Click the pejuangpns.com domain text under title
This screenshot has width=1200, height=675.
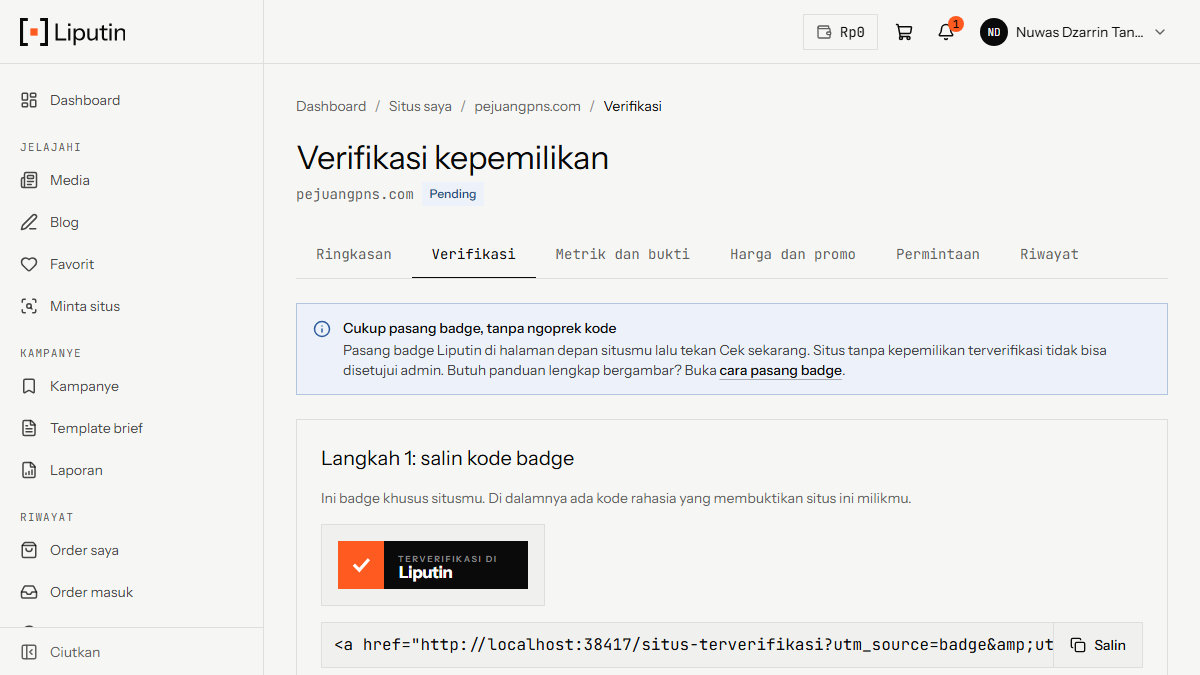(355, 194)
